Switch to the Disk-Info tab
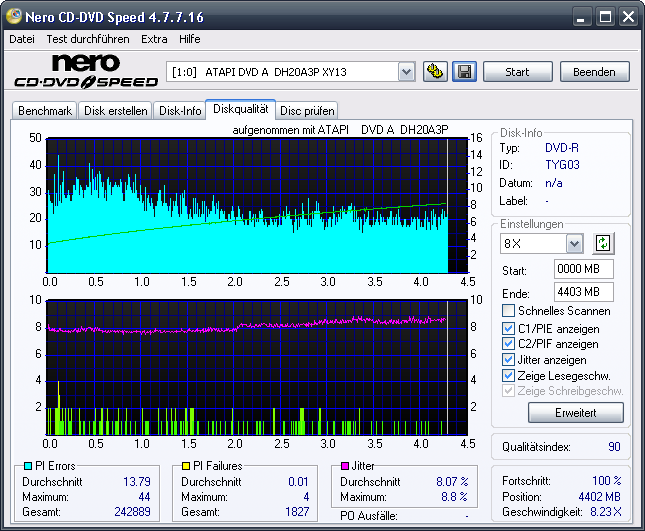This screenshot has height=531, width=645. (x=180, y=111)
